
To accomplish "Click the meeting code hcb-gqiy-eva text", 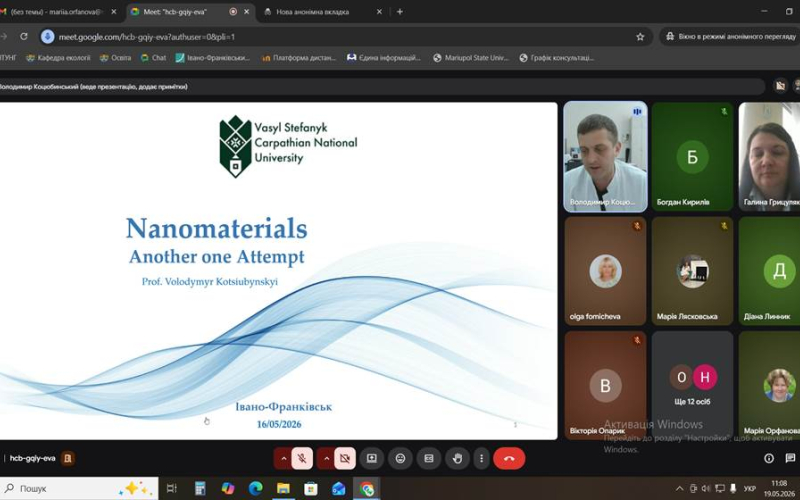I will pos(32,458).
